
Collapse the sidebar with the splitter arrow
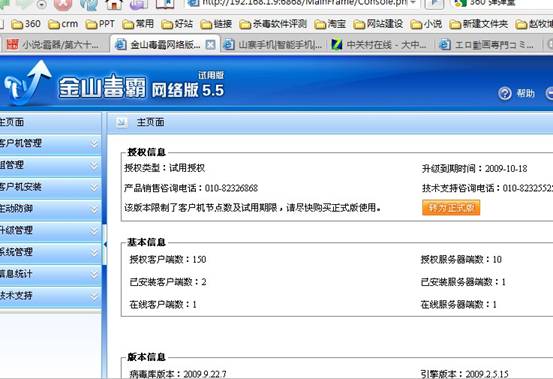tap(105, 244)
